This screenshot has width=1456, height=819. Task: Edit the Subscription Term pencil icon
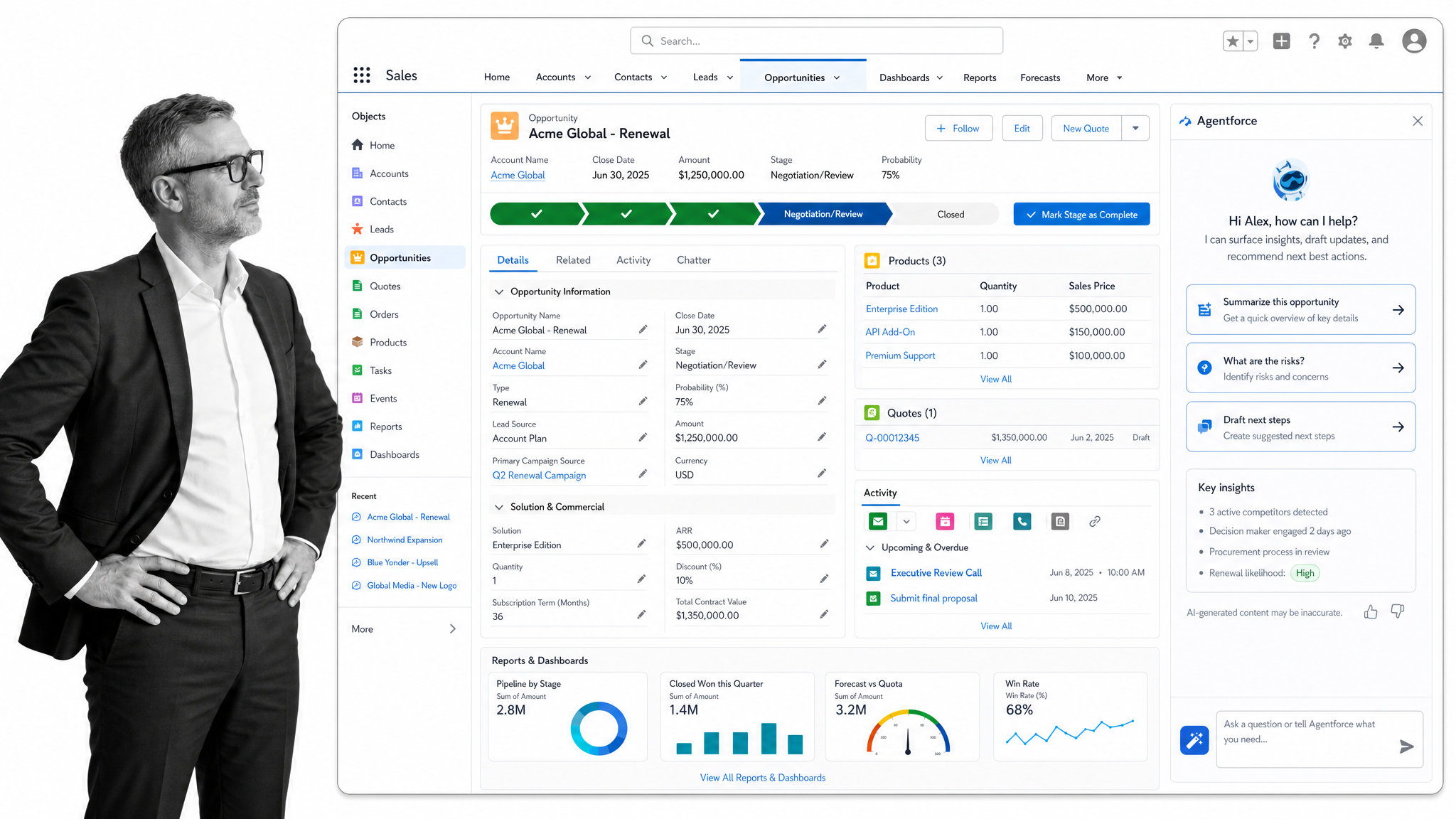tap(641, 614)
